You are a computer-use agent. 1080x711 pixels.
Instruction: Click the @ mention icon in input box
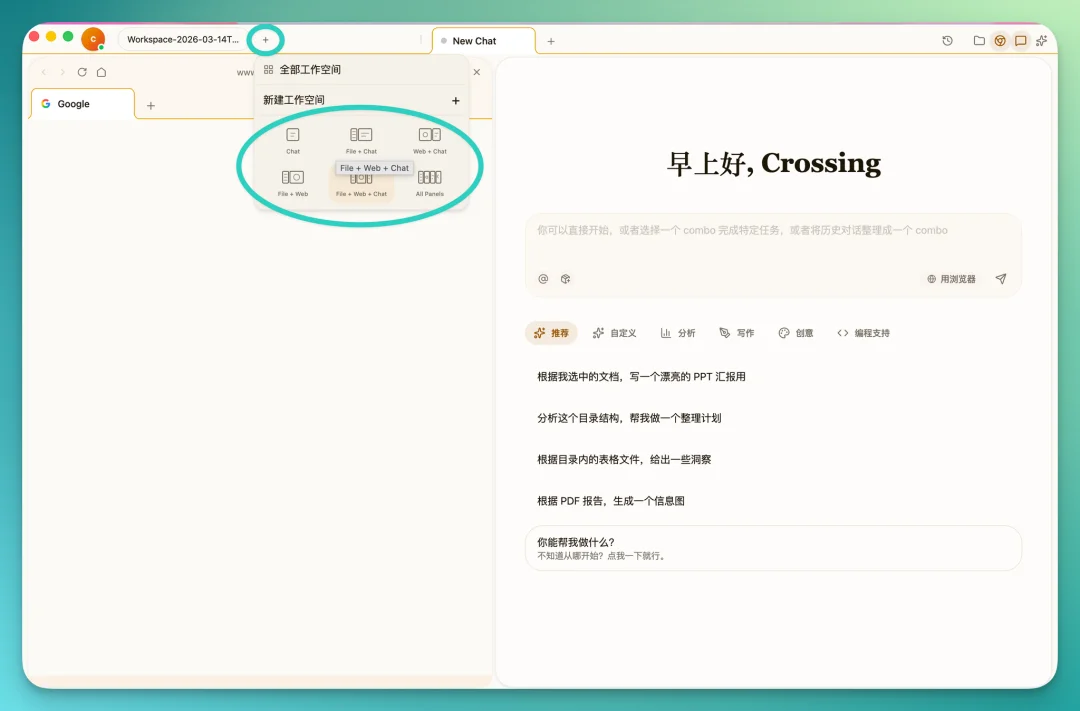coord(541,279)
